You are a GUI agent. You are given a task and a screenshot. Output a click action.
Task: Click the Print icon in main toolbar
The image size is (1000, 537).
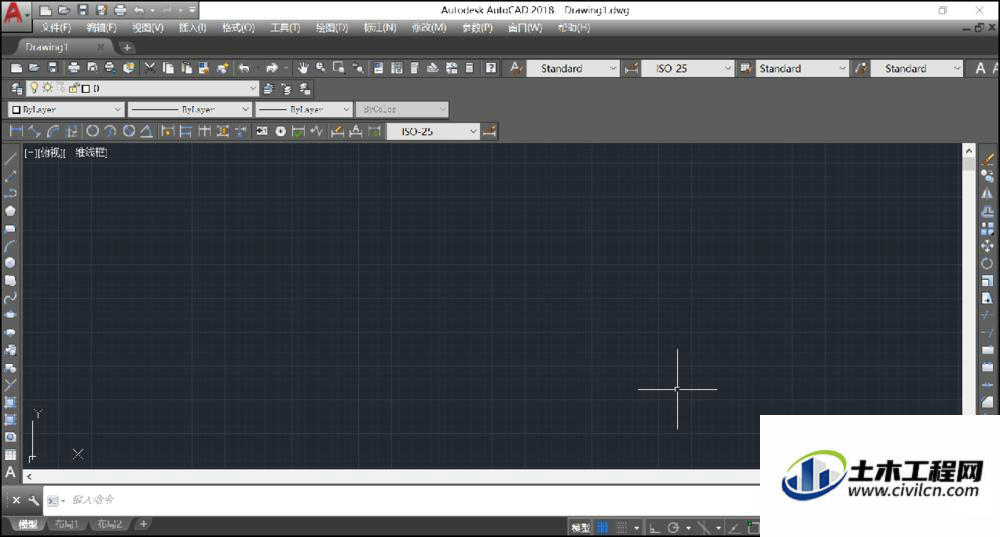click(x=74, y=68)
